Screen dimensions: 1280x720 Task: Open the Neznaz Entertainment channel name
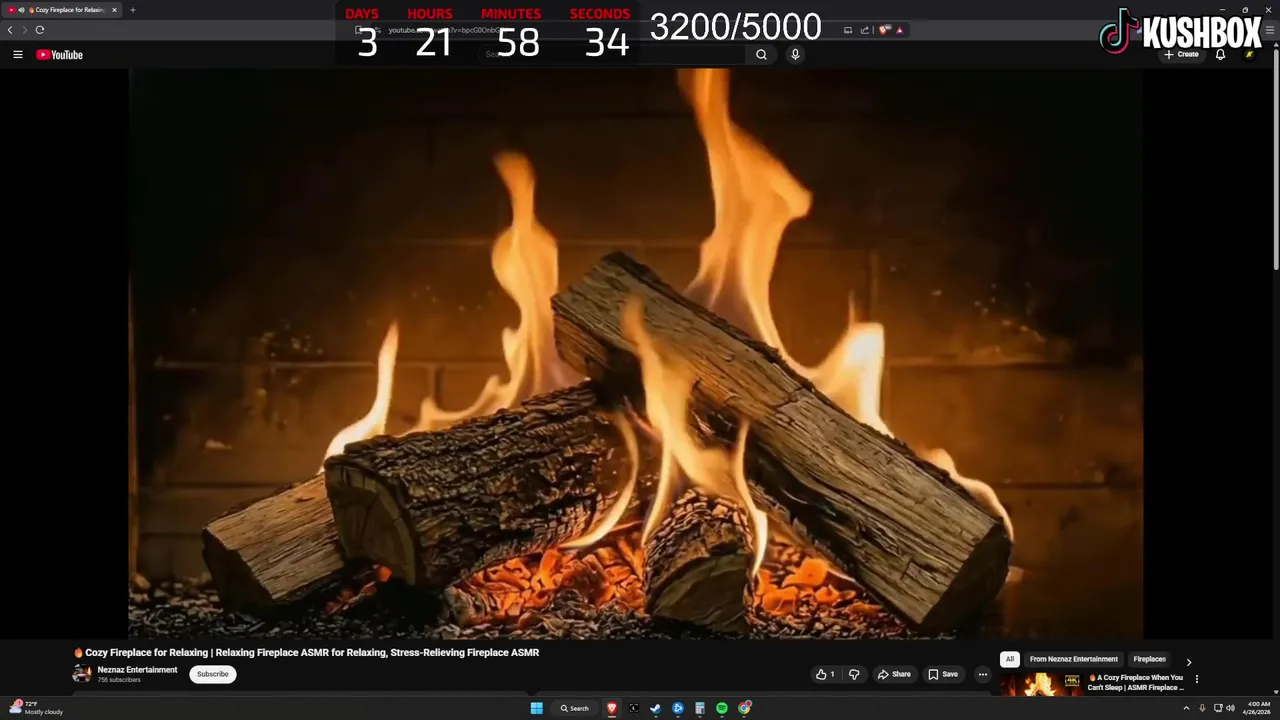pos(137,670)
